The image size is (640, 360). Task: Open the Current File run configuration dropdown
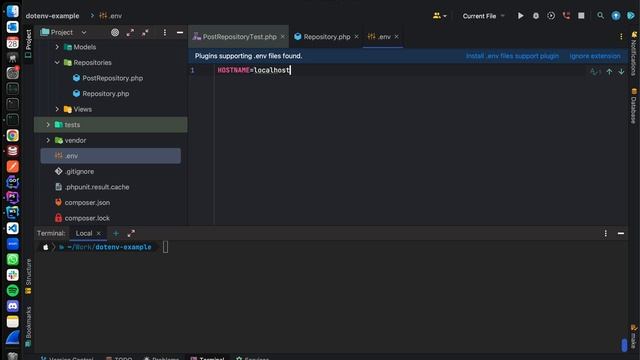(x=484, y=16)
